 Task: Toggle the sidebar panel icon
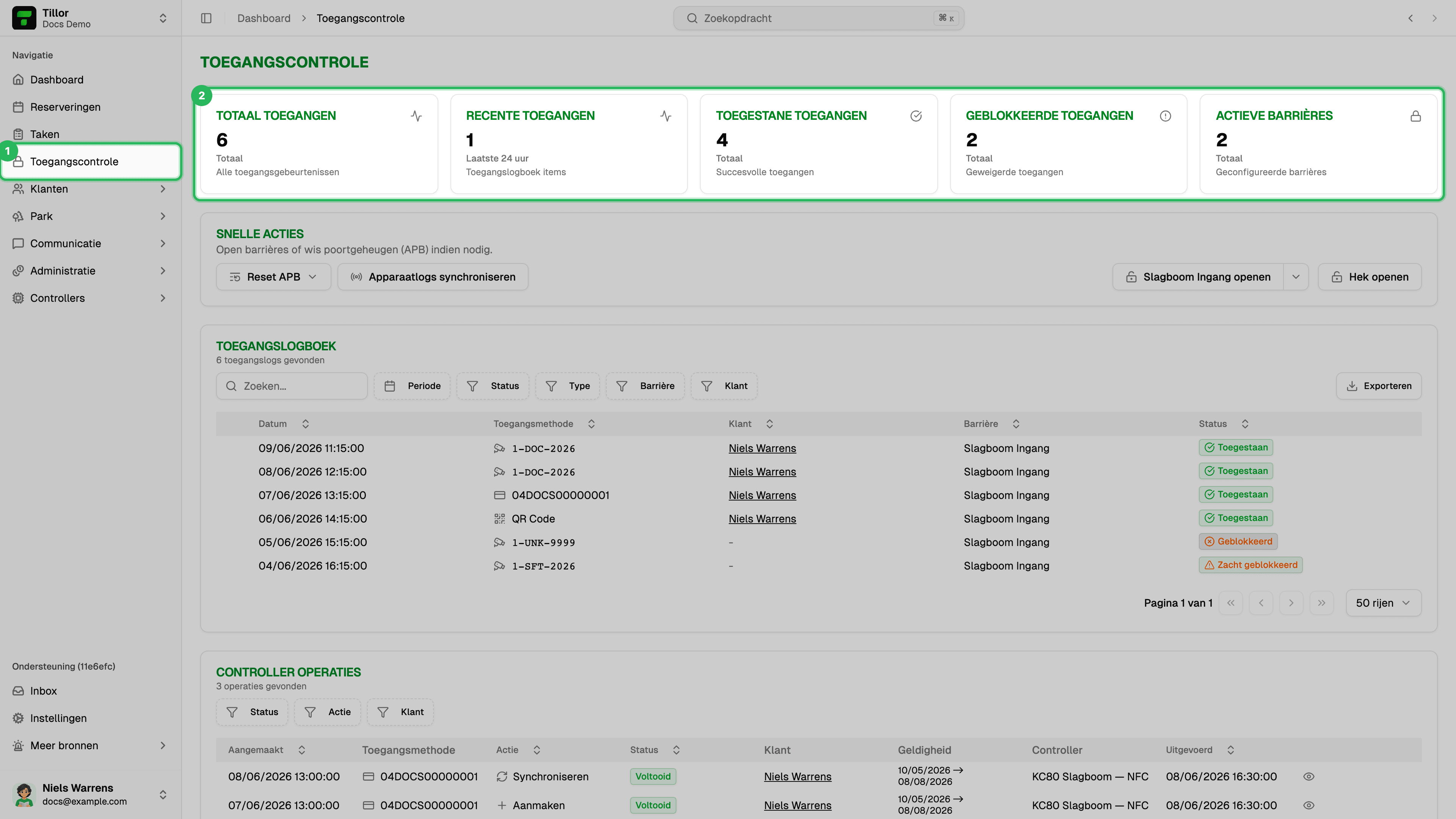(206, 18)
